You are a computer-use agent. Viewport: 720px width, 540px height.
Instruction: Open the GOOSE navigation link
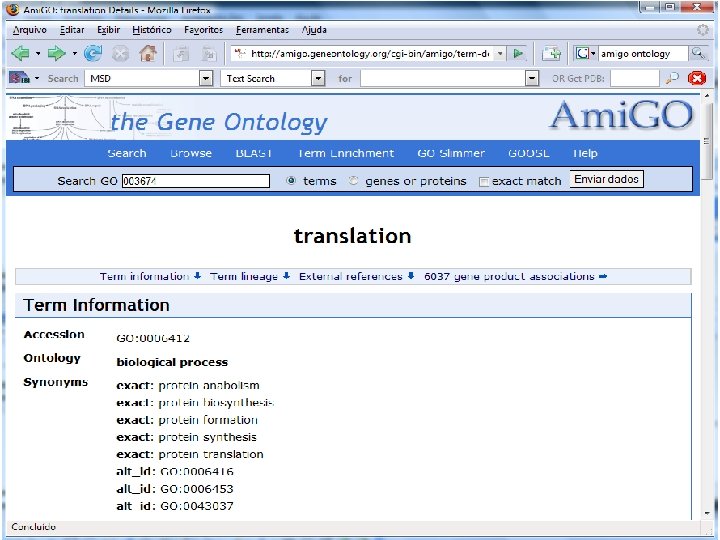click(x=529, y=153)
